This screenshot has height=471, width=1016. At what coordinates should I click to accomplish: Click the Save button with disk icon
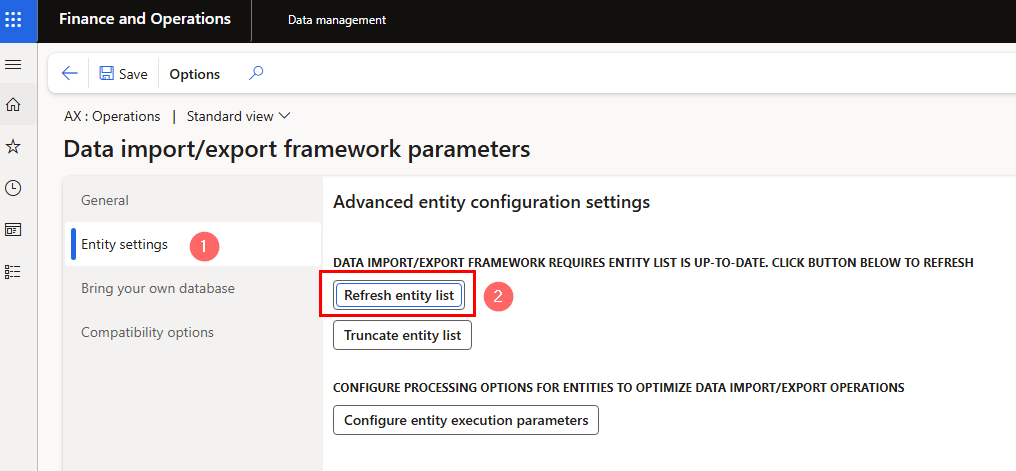coord(123,74)
